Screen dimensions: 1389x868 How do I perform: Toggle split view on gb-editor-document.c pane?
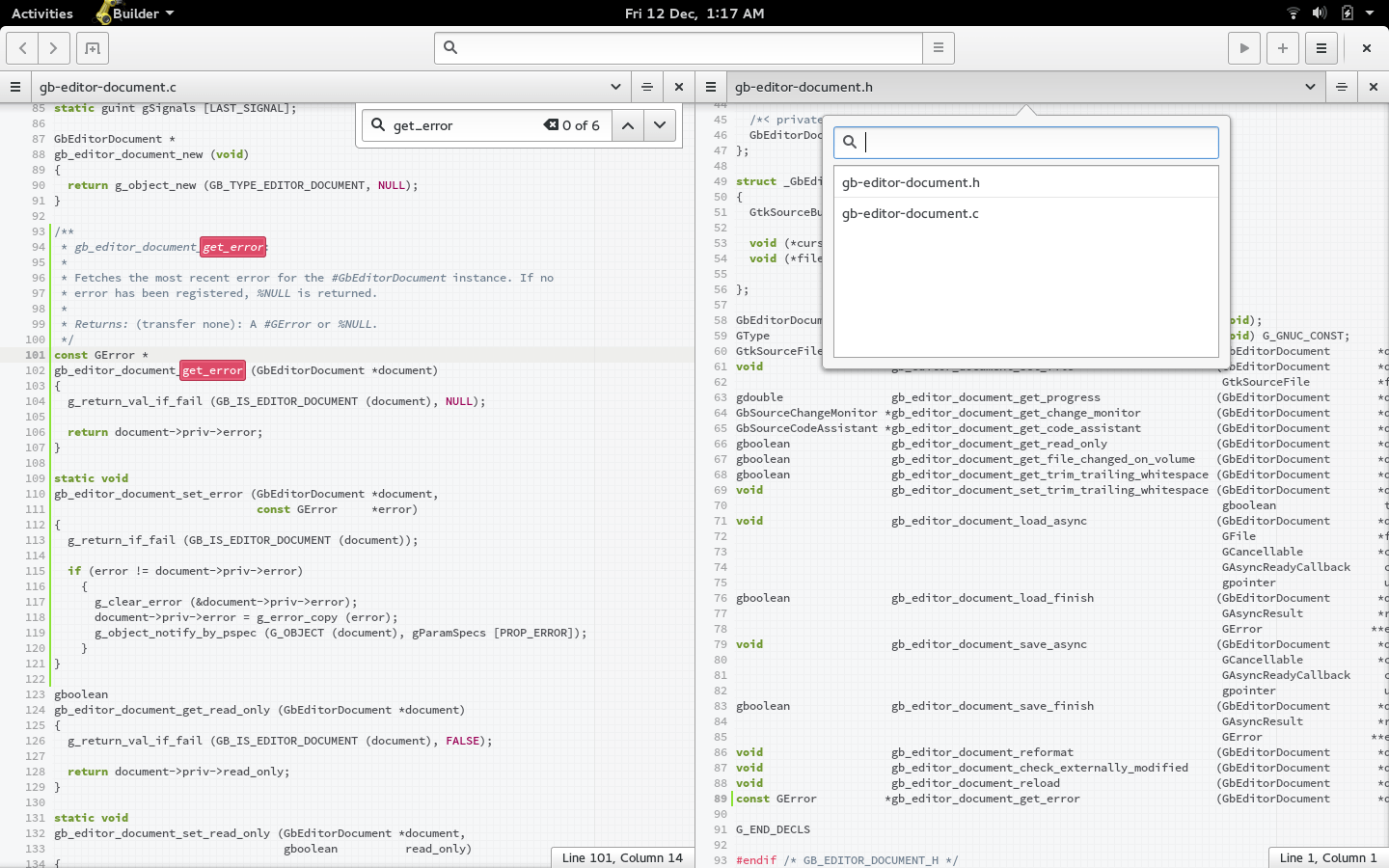(646, 87)
